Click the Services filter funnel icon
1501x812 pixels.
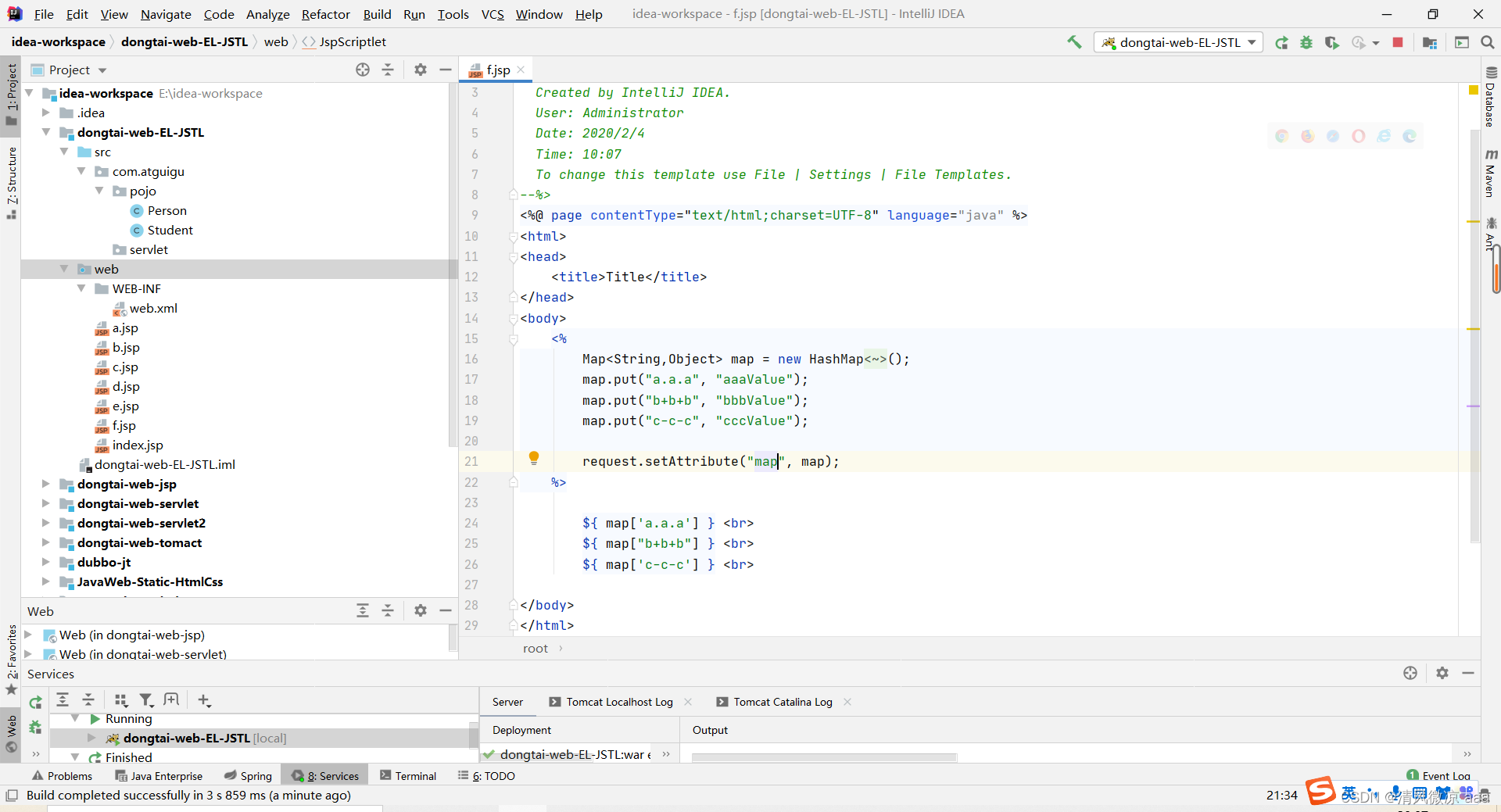pos(146,700)
